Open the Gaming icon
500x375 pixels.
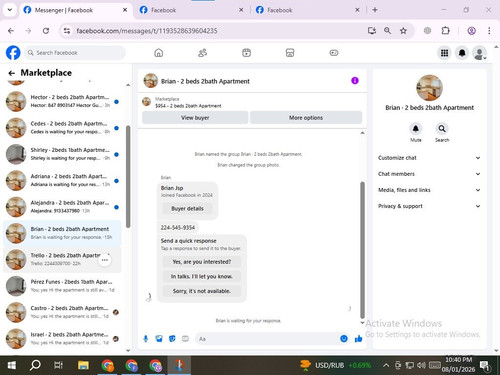(x=334, y=53)
